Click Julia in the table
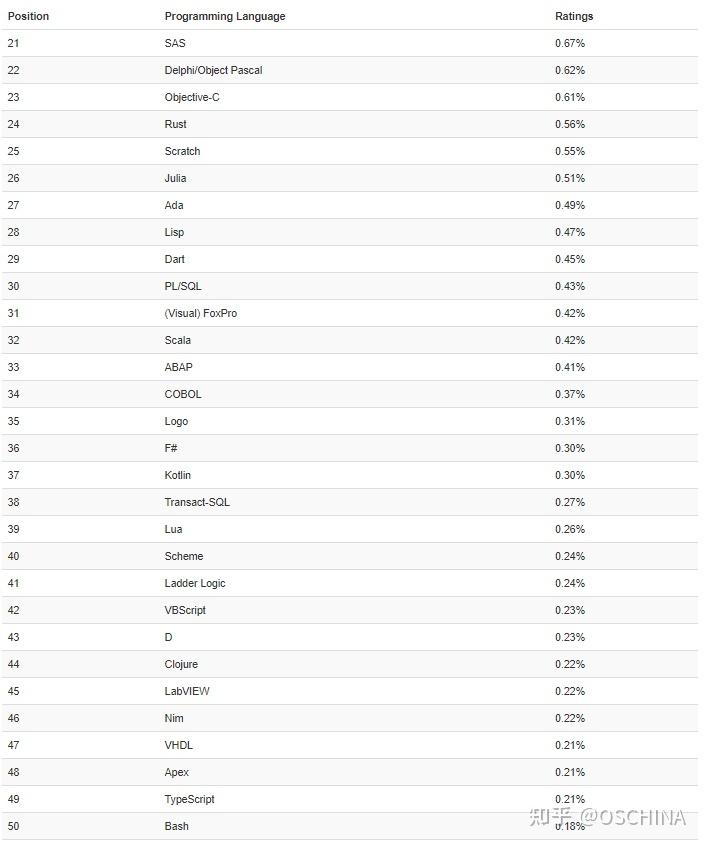The height and width of the screenshot is (845, 704). [x=175, y=178]
